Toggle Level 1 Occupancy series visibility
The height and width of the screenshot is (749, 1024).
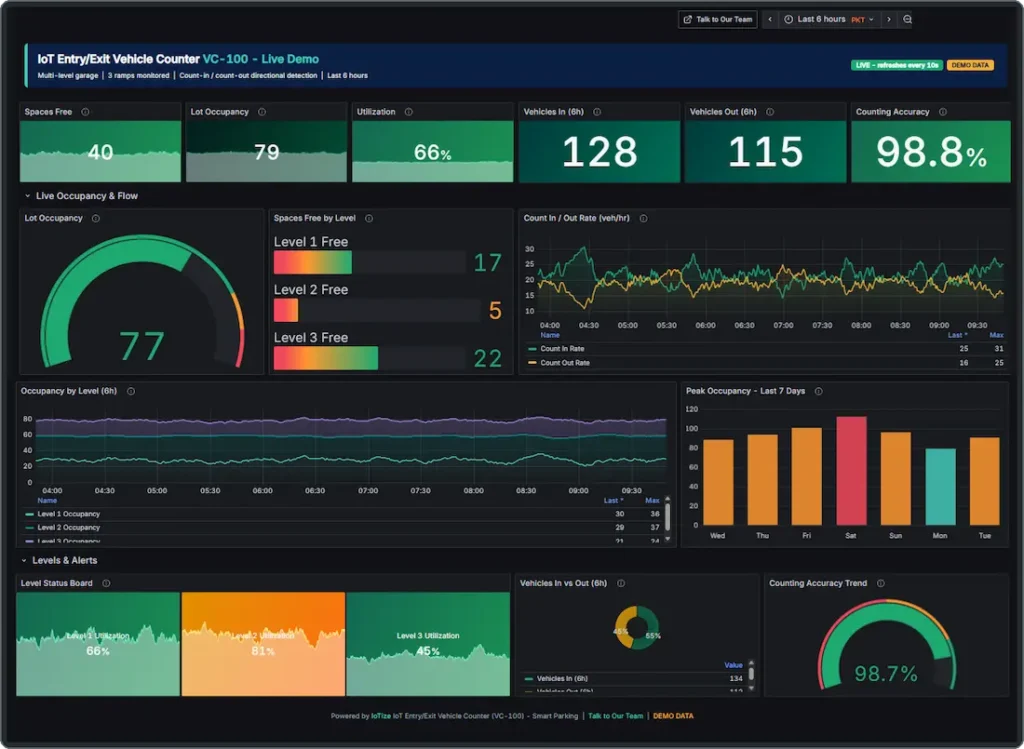tap(69, 514)
